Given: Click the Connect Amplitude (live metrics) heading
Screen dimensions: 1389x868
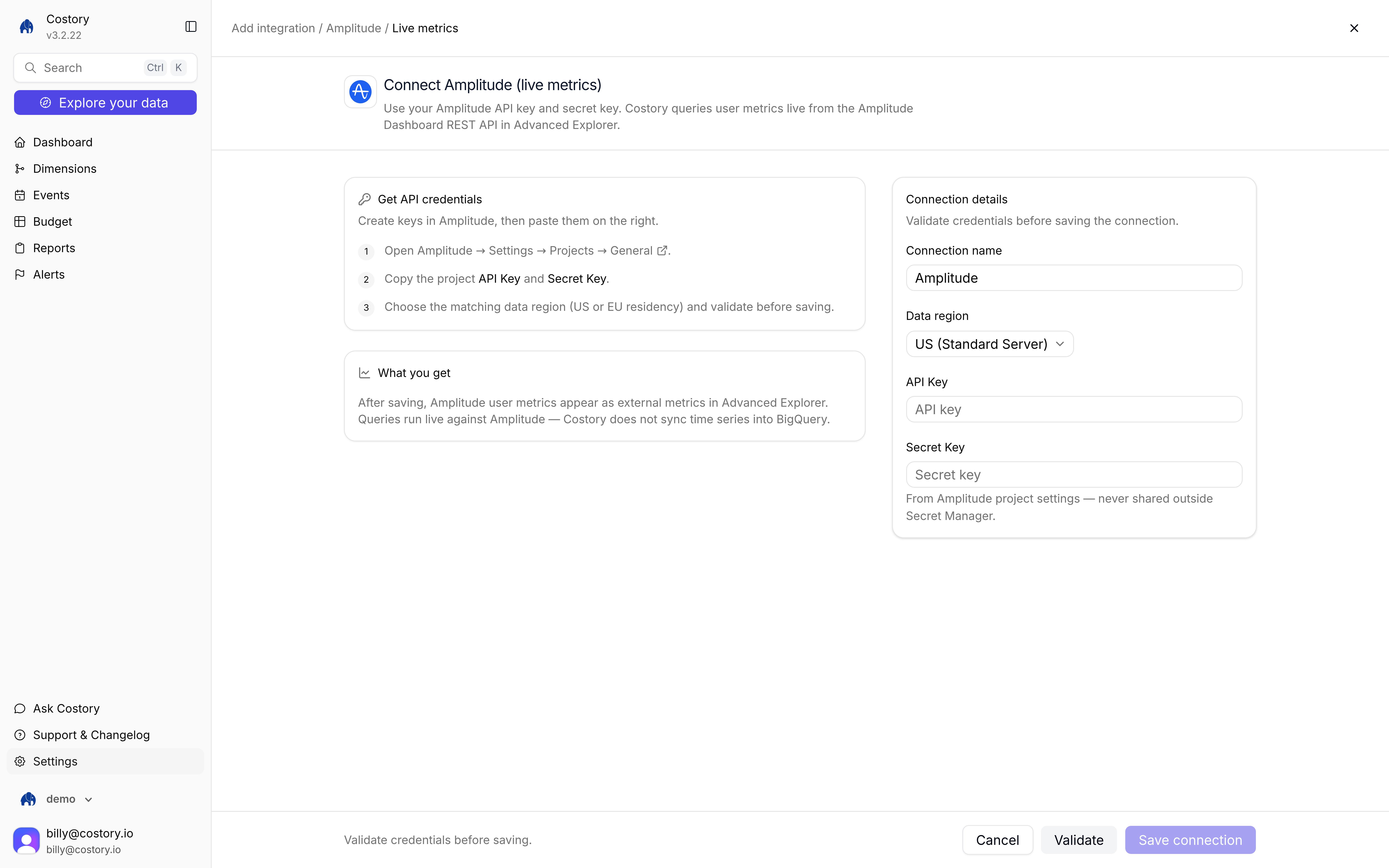Looking at the screenshot, I should tap(493, 85).
